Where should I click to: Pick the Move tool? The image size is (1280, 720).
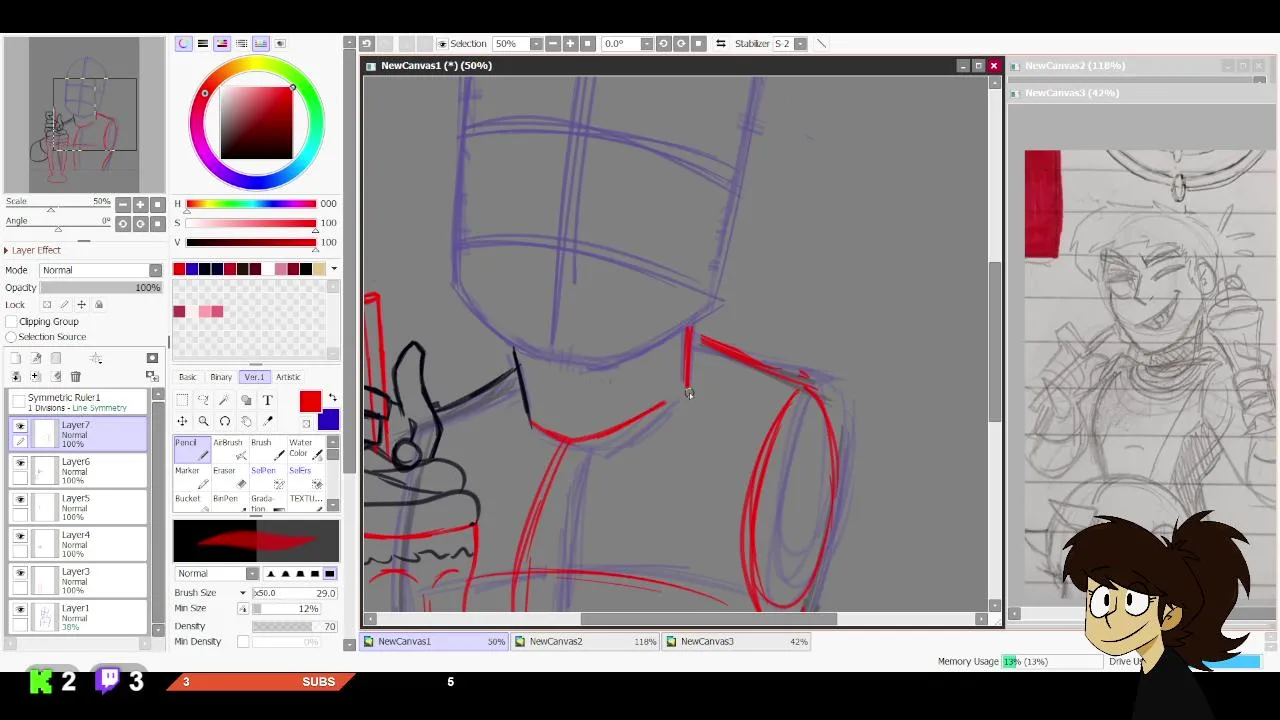[182, 421]
